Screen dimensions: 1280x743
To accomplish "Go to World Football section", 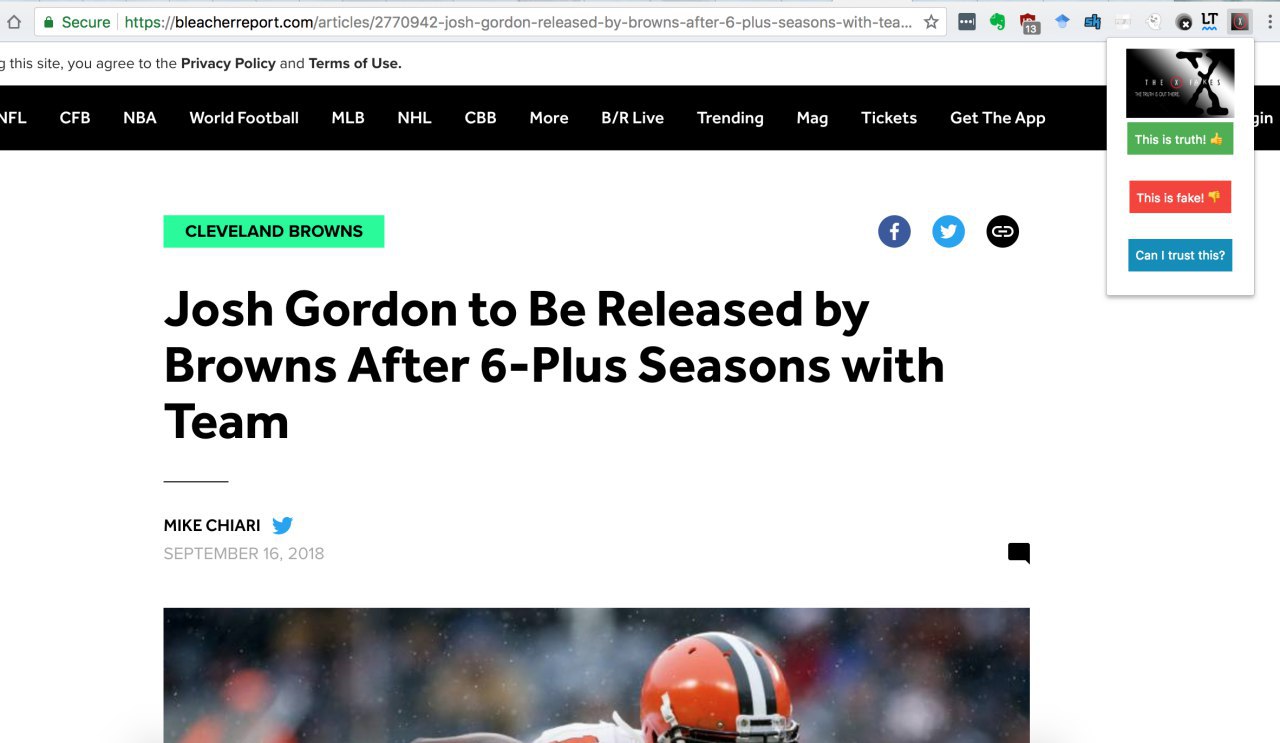I will 244,118.
